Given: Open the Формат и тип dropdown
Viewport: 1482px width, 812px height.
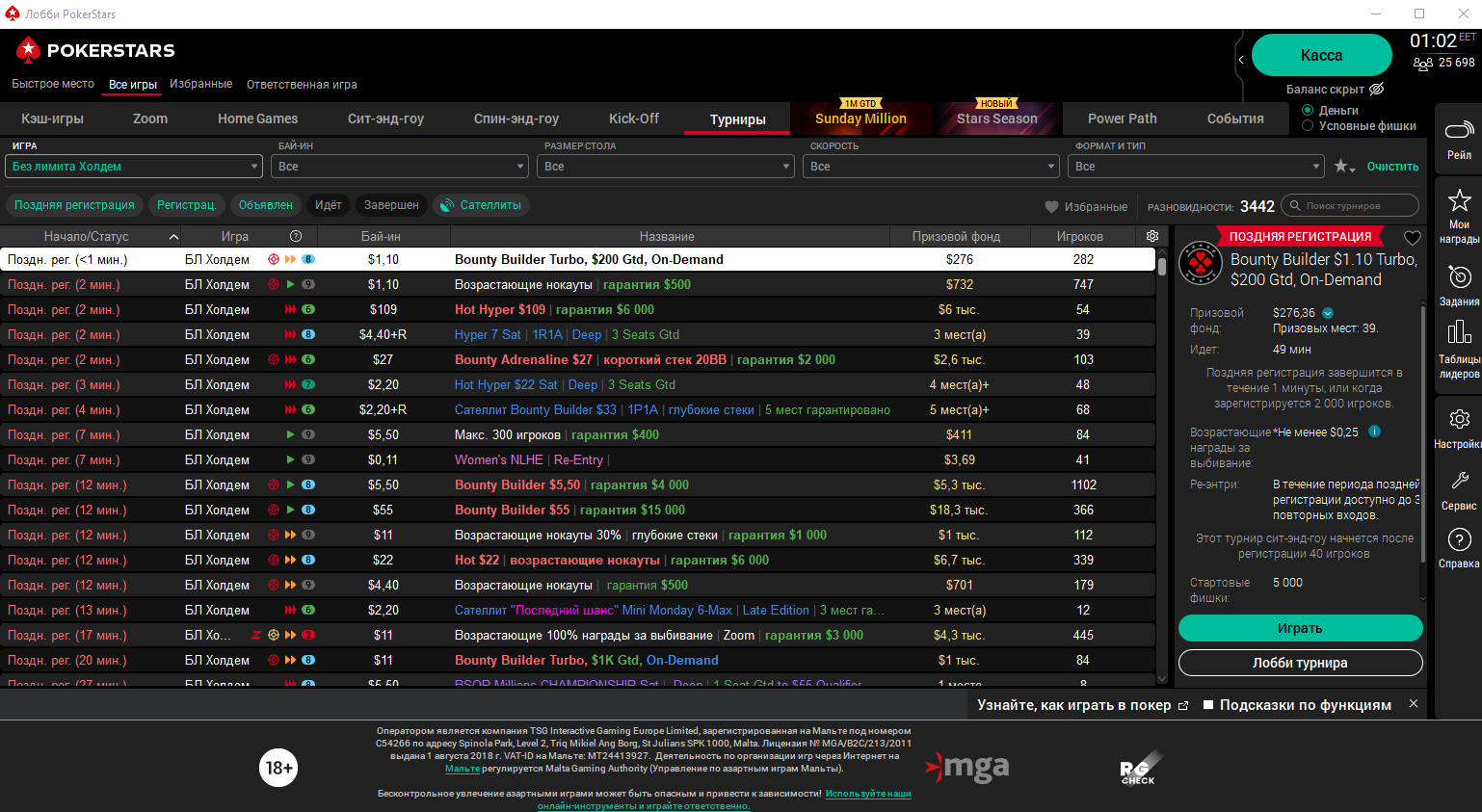Looking at the screenshot, I should tap(1196, 167).
